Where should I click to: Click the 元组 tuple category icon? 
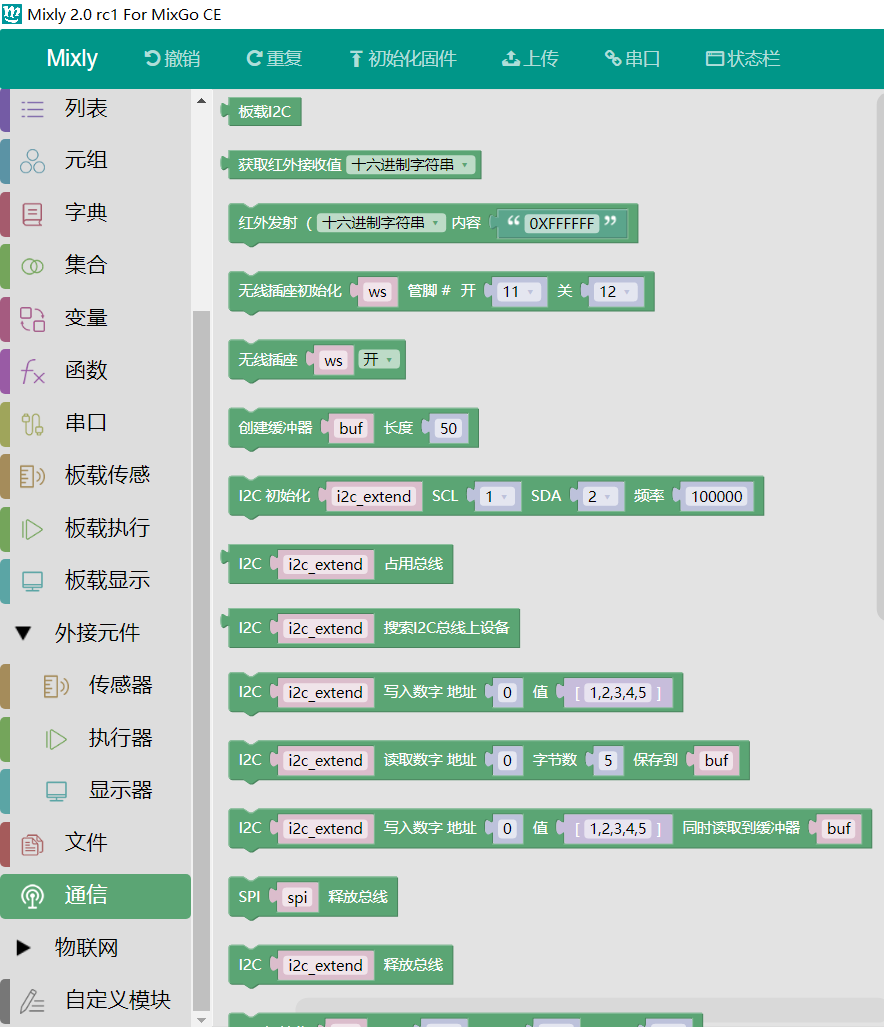[32, 161]
